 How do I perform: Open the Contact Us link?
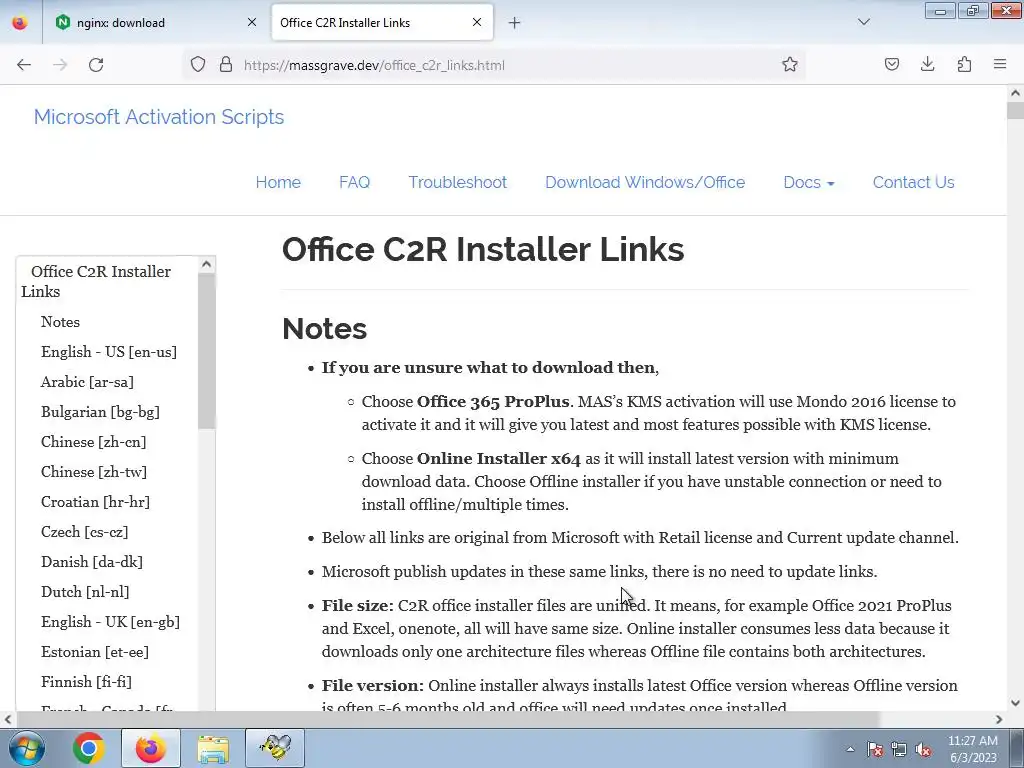point(914,182)
